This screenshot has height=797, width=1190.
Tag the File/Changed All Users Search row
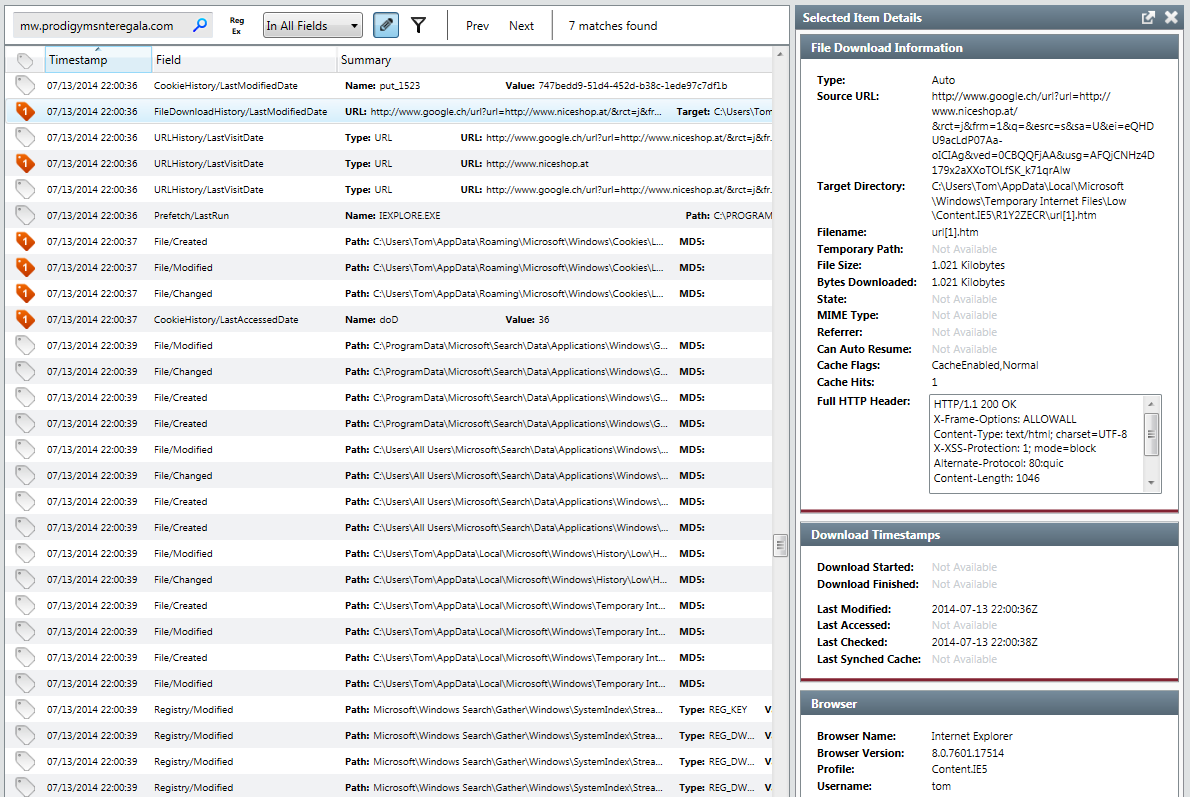pos(25,475)
